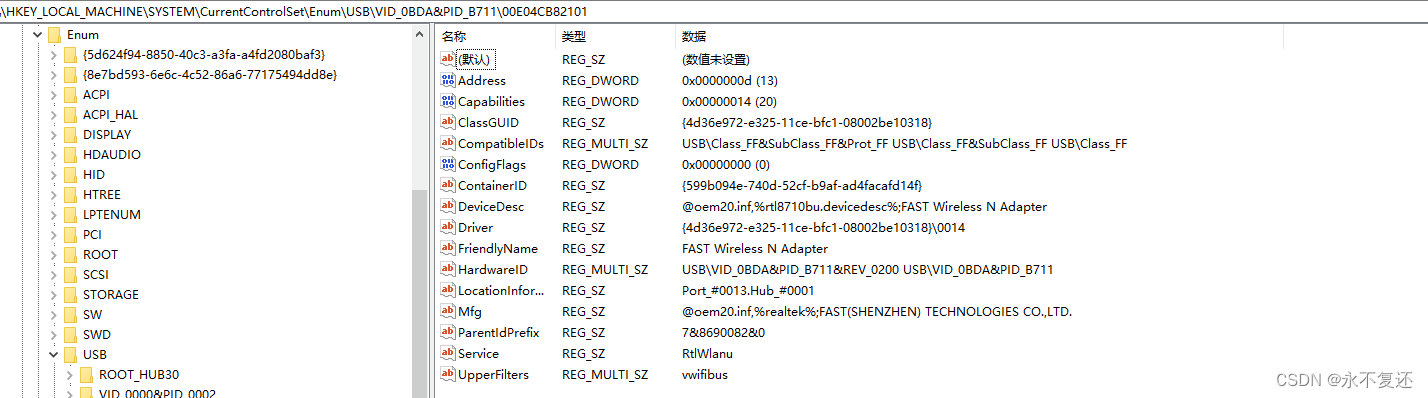This screenshot has width=1428, height=398.
Task: Click the UpperFilters value name
Action: pos(493,374)
